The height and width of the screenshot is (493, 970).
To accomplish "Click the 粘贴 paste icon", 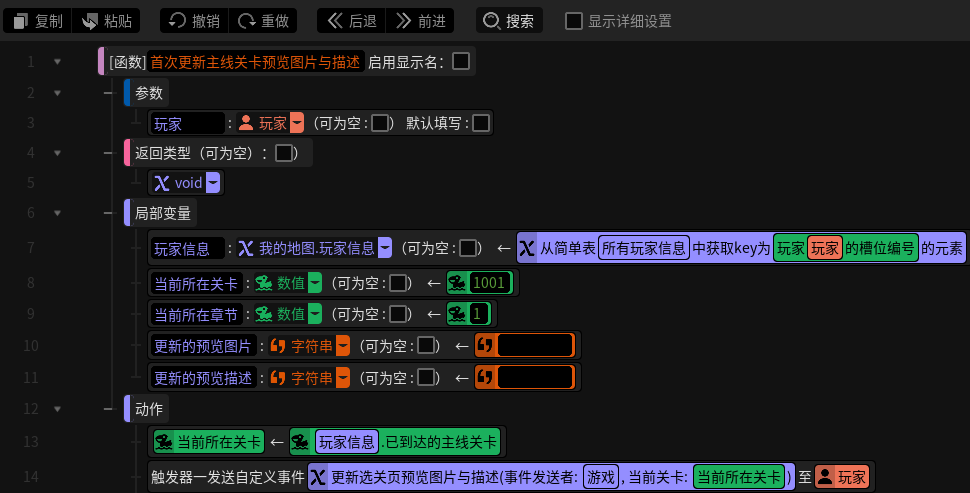I will coord(90,21).
